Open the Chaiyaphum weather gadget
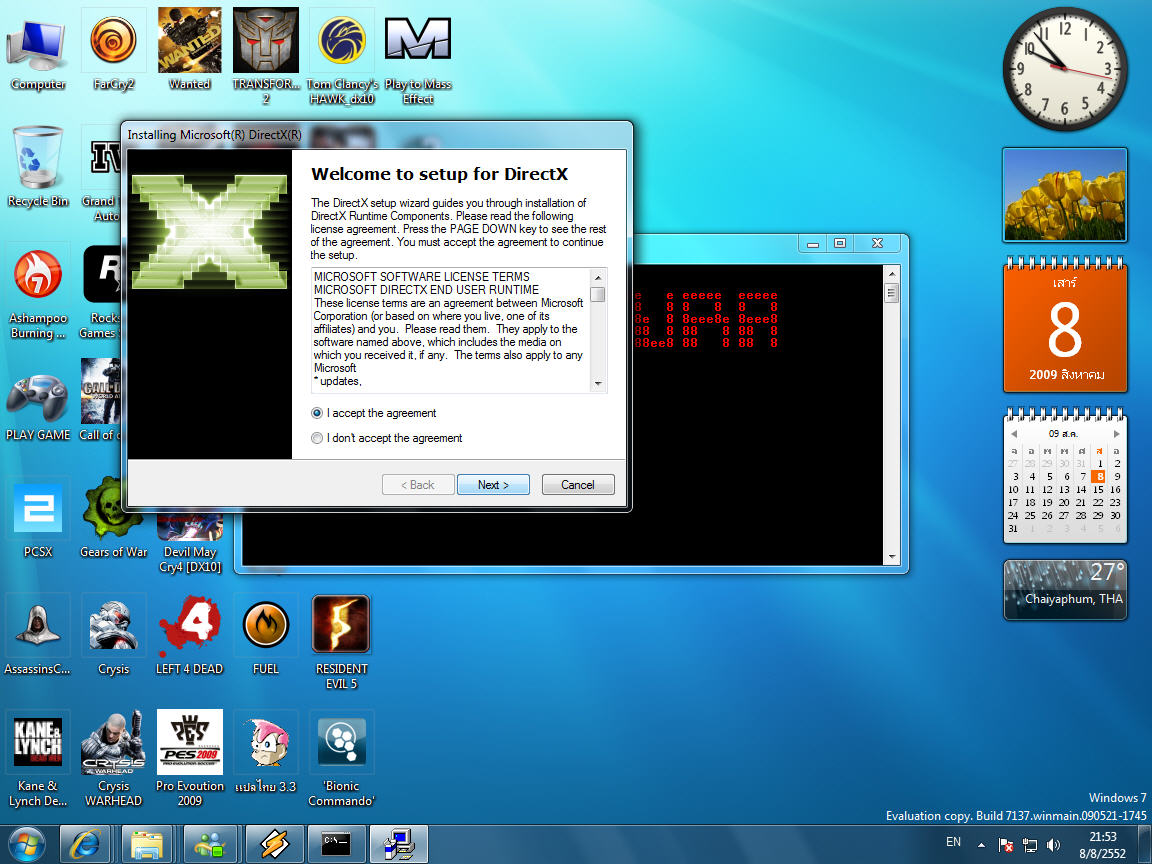Image resolution: width=1152 pixels, height=864 pixels. click(1065, 590)
